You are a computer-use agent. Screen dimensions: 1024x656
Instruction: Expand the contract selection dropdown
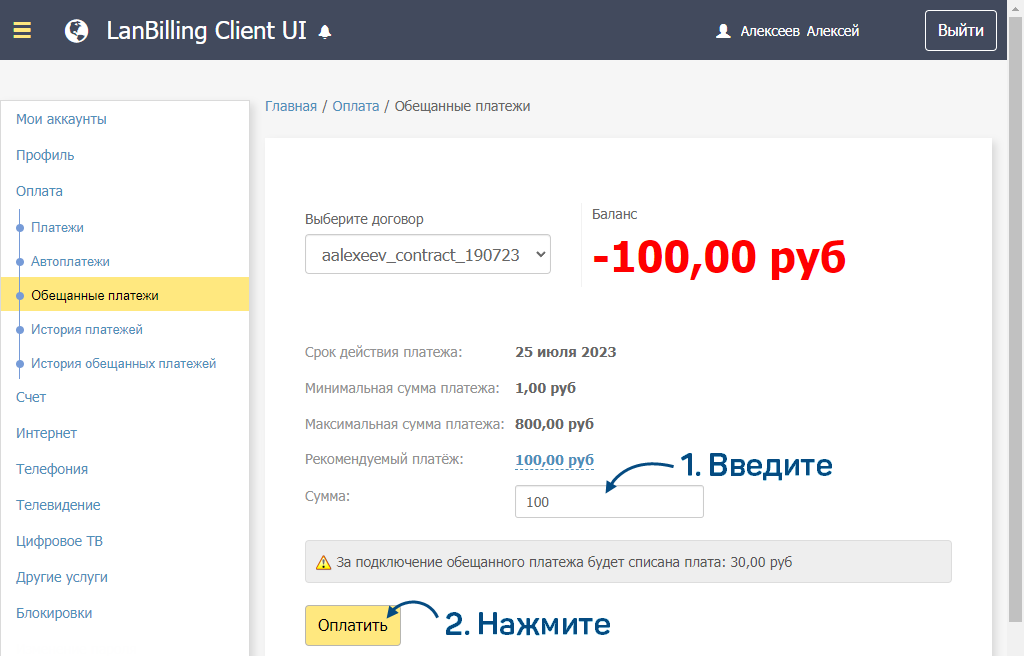coord(427,254)
